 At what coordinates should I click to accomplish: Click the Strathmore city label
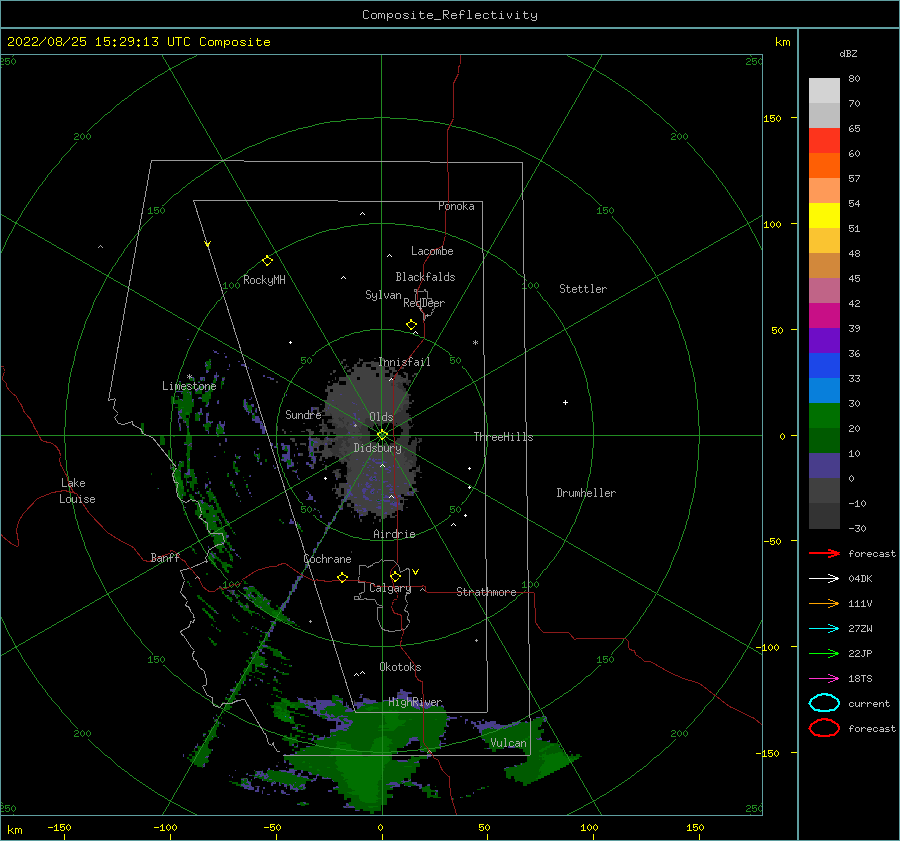coord(486,592)
